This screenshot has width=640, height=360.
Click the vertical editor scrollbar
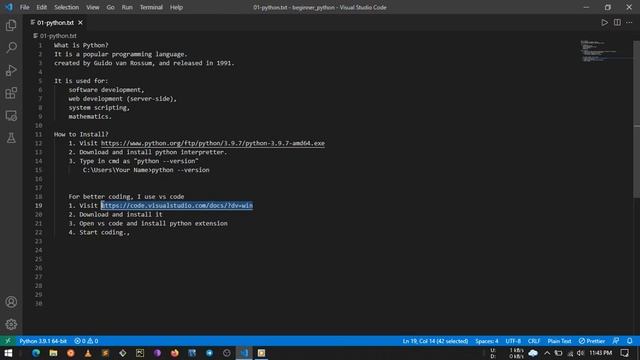coord(636,118)
